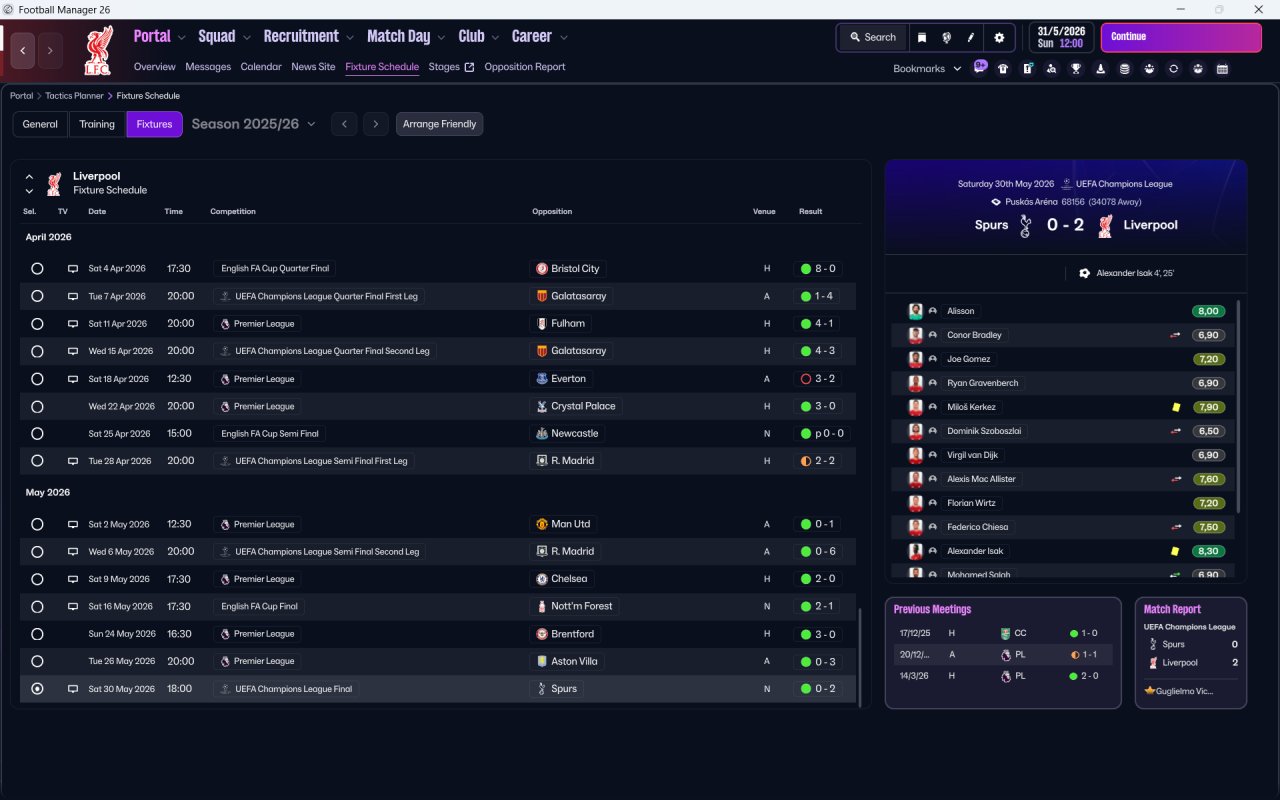Open the Search button
Image resolution: width=1280 pixels, height=800 pixels.
coord(873,38)
